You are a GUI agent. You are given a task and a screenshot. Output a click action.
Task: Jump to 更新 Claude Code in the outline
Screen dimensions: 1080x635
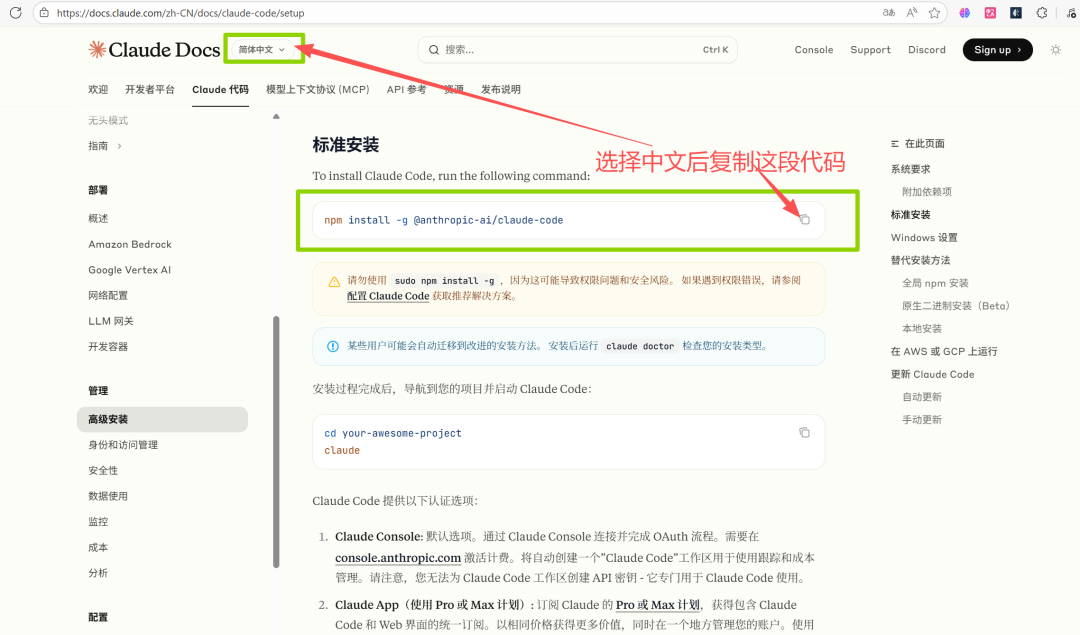[x=932, y=375]
